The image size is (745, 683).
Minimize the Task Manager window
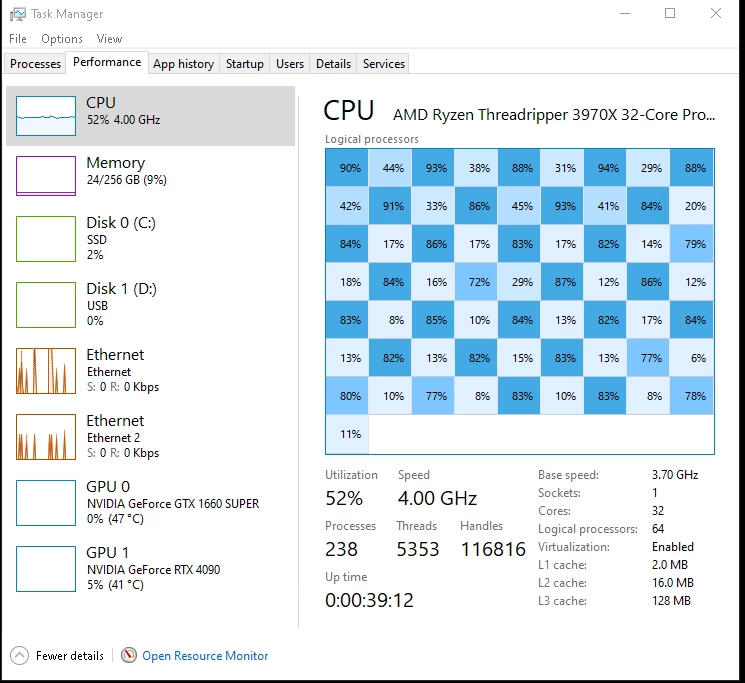[x=625, y=13]
